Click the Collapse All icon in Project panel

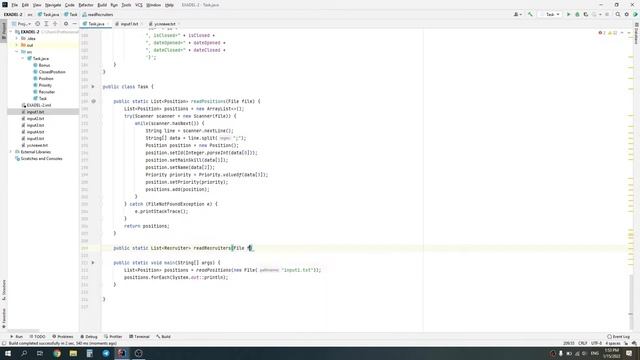(x=55, y=24)
